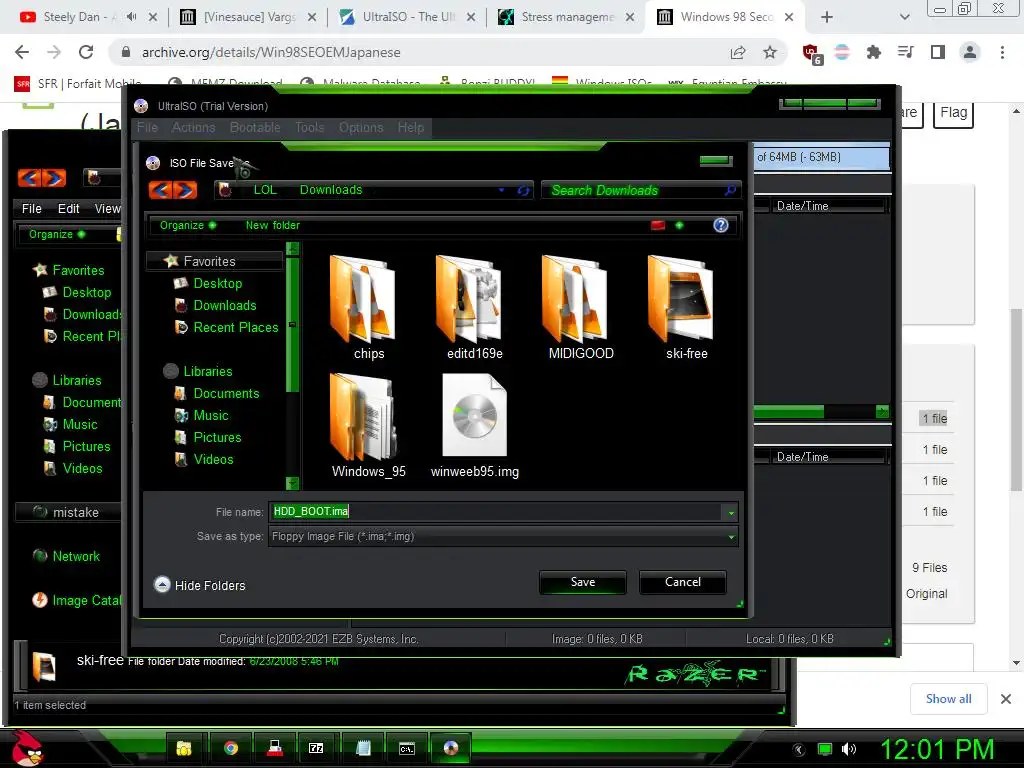Open the Chrome three-dot menu
Screen dimensions: 1024x768
(x=1002, y=52)
